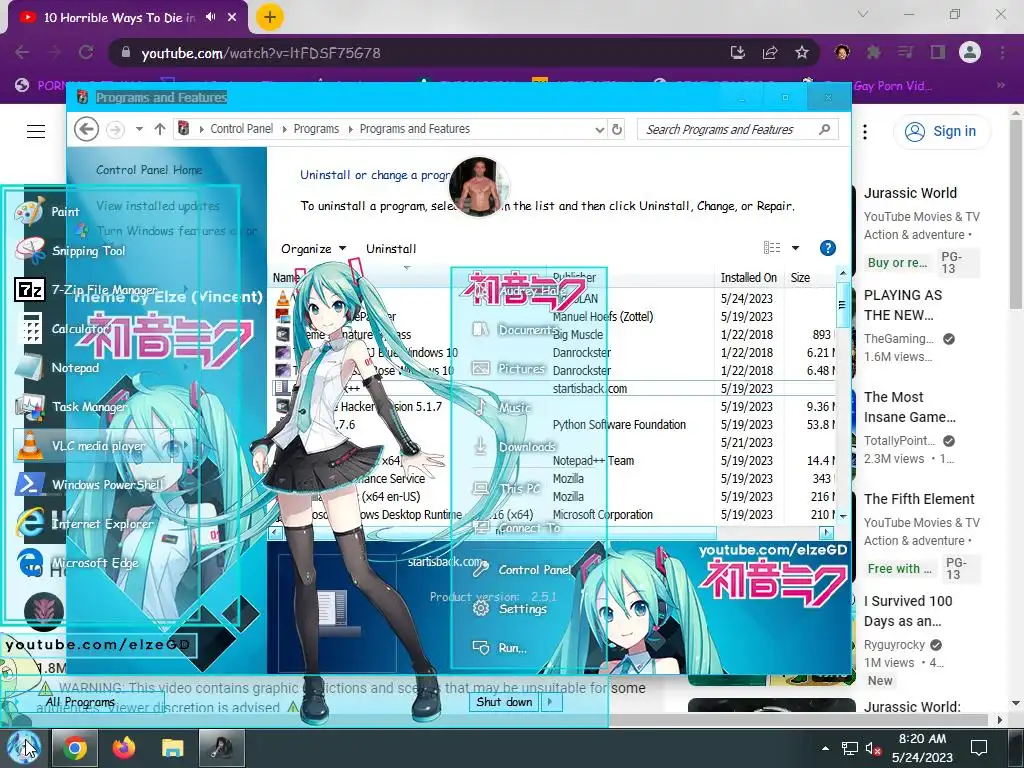Image resolution: width=1024 pixels, height=768 pixels.
Task: Click the install app icon in address bar
Action: point(738,52)
